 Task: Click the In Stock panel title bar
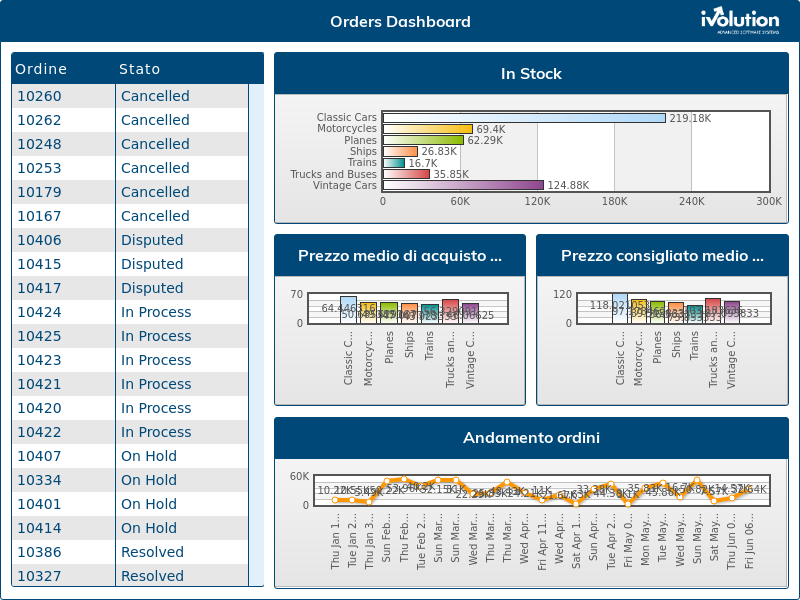pyautogui.click(x=531, y=74)
